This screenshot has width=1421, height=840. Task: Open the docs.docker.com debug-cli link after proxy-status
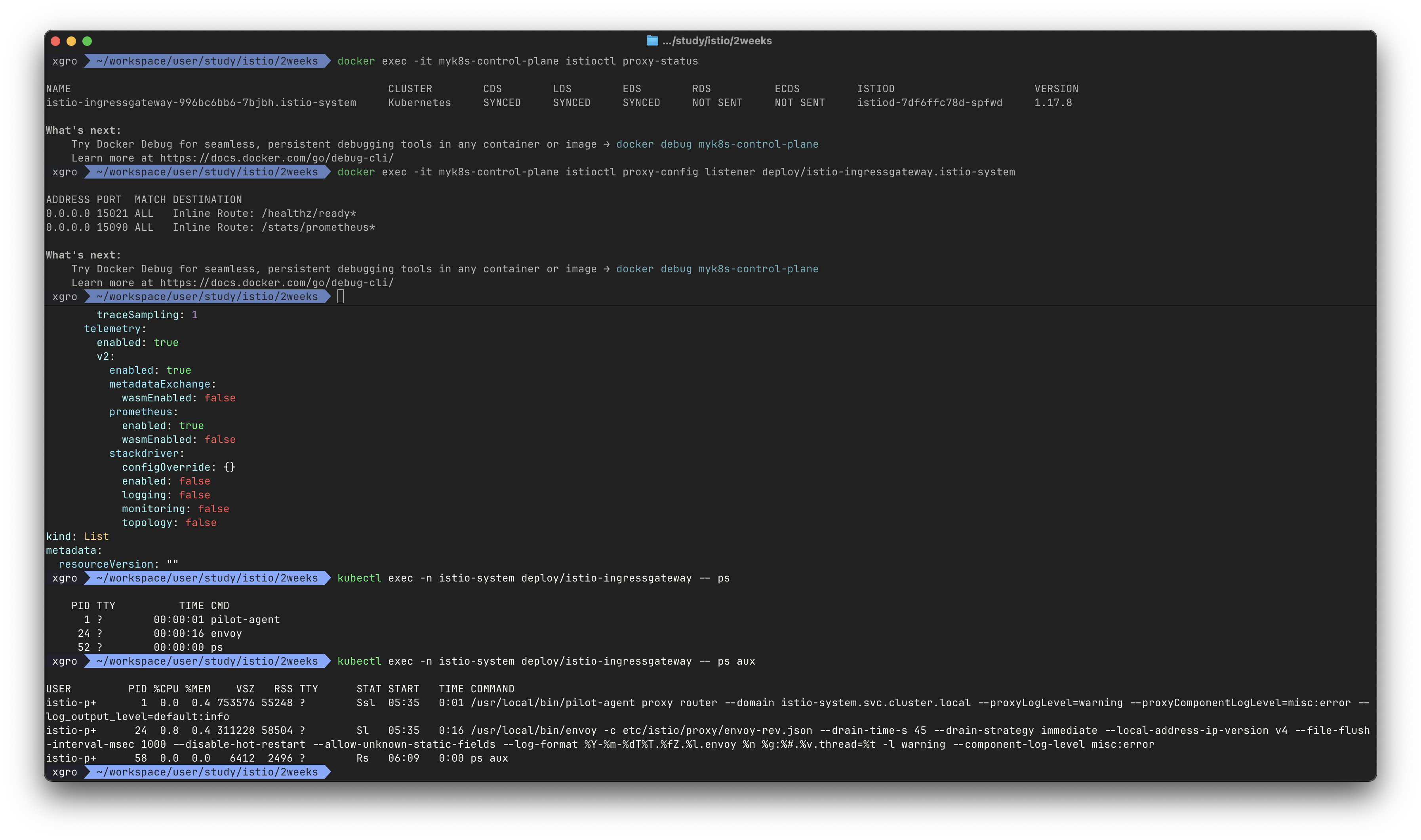277,158
